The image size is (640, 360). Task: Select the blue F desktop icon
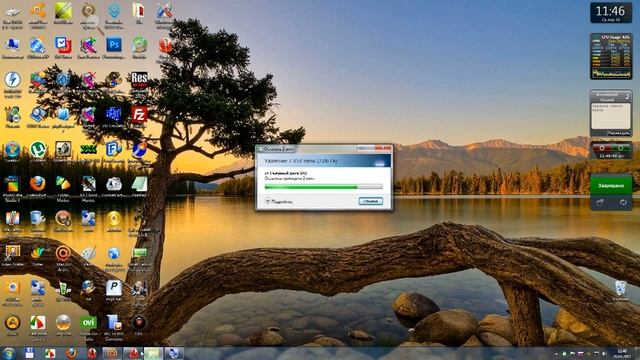pos(113,149)
